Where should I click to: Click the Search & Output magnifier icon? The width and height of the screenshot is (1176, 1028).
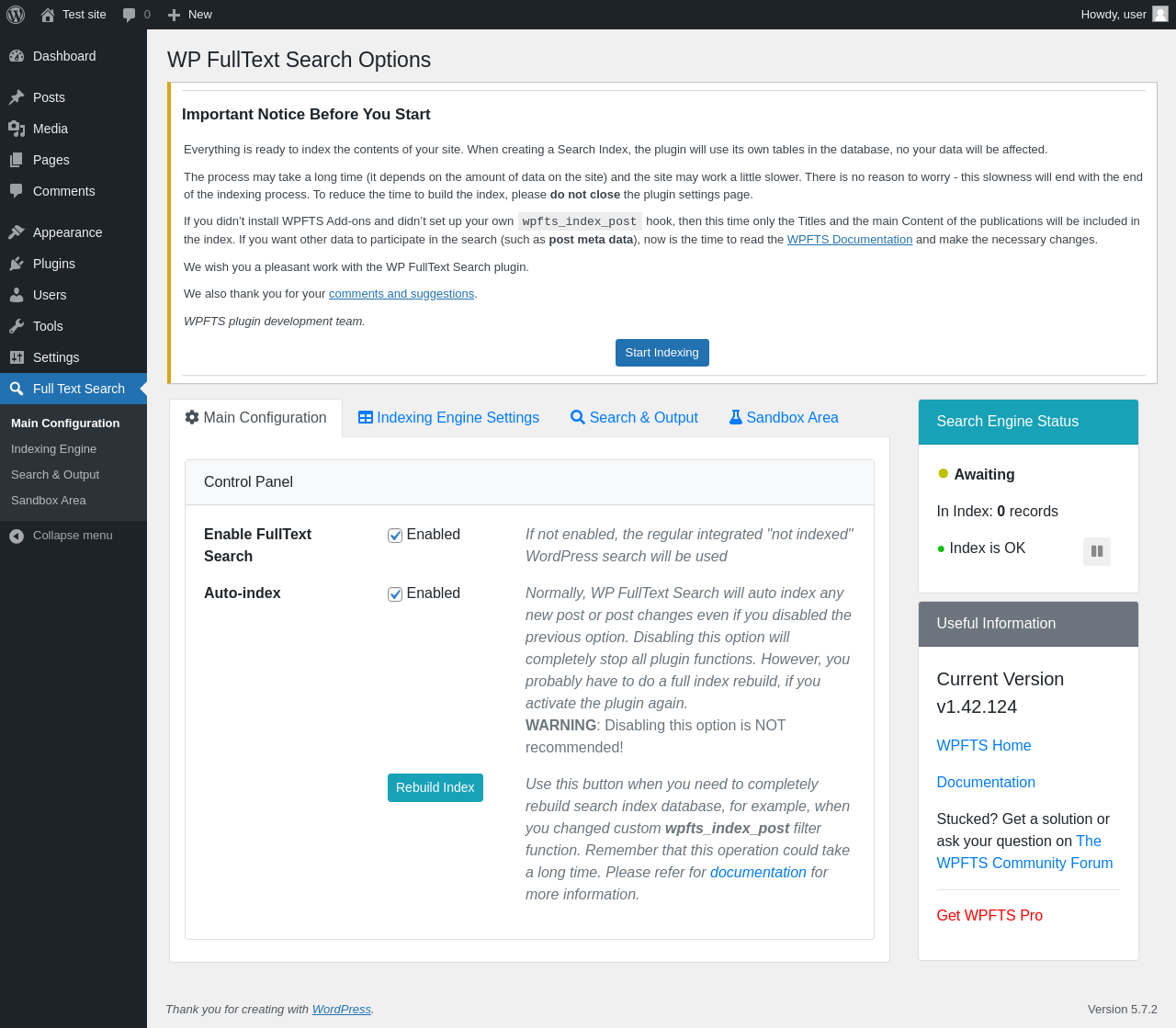(x=578, y=417)
